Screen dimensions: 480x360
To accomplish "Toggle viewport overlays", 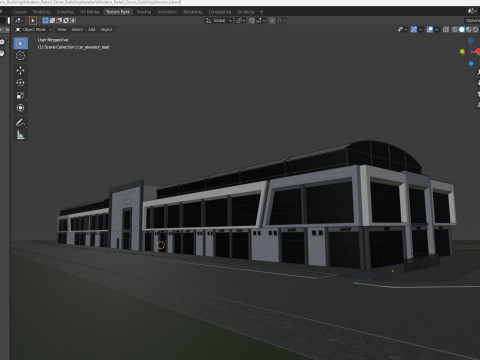I will coord(430,30).
